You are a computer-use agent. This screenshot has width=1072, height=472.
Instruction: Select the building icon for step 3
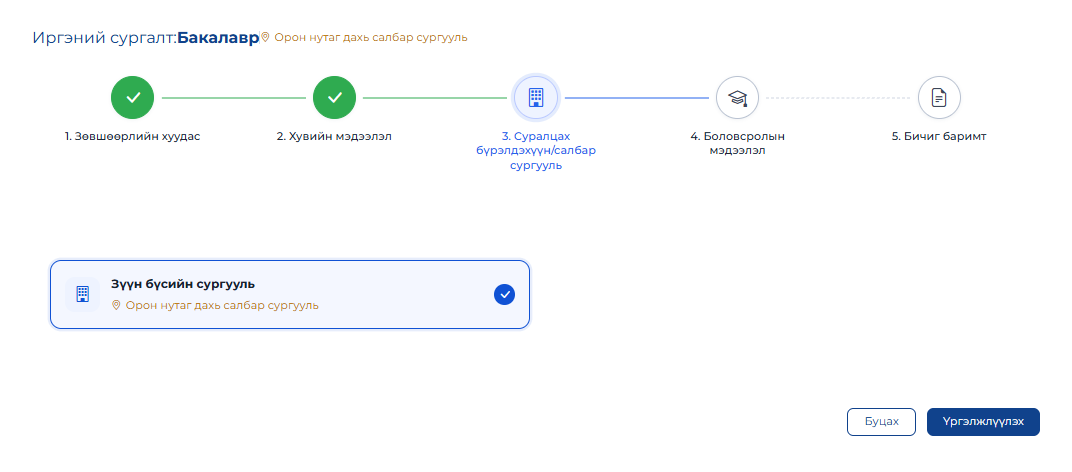[x=536, y=98]
